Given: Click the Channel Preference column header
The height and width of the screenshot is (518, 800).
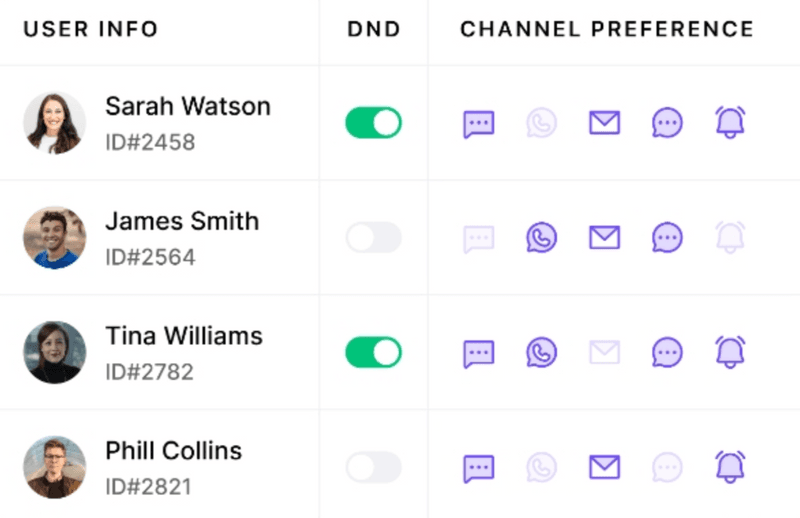Looking at the screenshot, I should click(607, 29).
